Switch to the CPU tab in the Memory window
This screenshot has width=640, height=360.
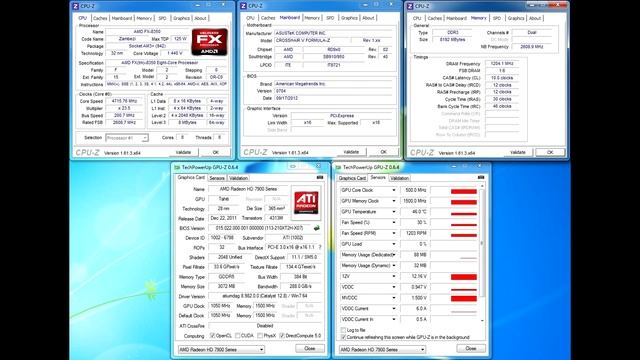(417, 18)
